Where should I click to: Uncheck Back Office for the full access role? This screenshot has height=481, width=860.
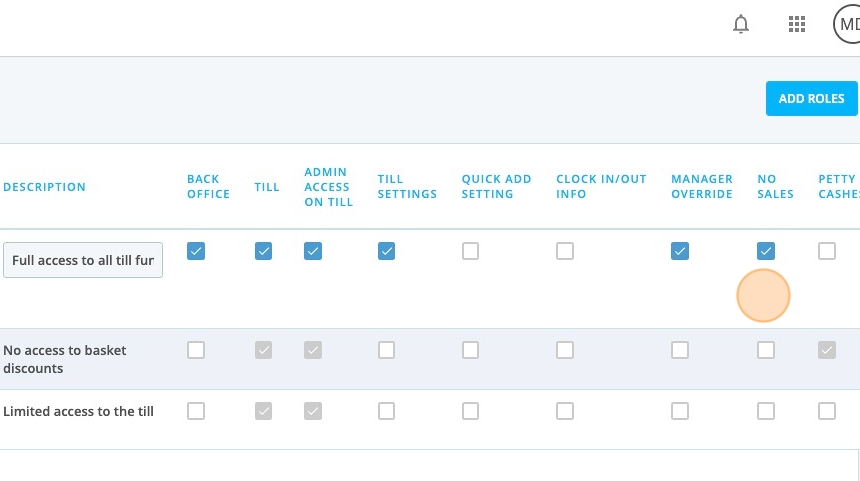pos(196,251)
